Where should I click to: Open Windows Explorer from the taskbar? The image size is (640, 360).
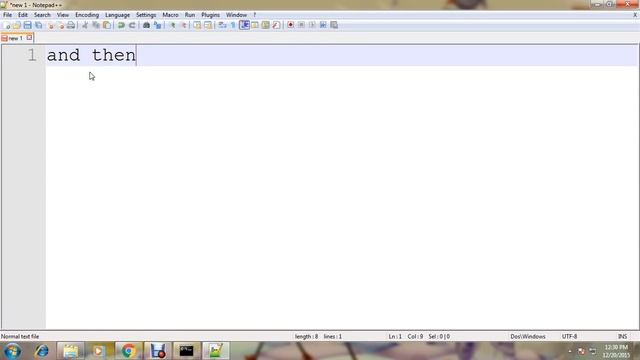tap(71, 351)
